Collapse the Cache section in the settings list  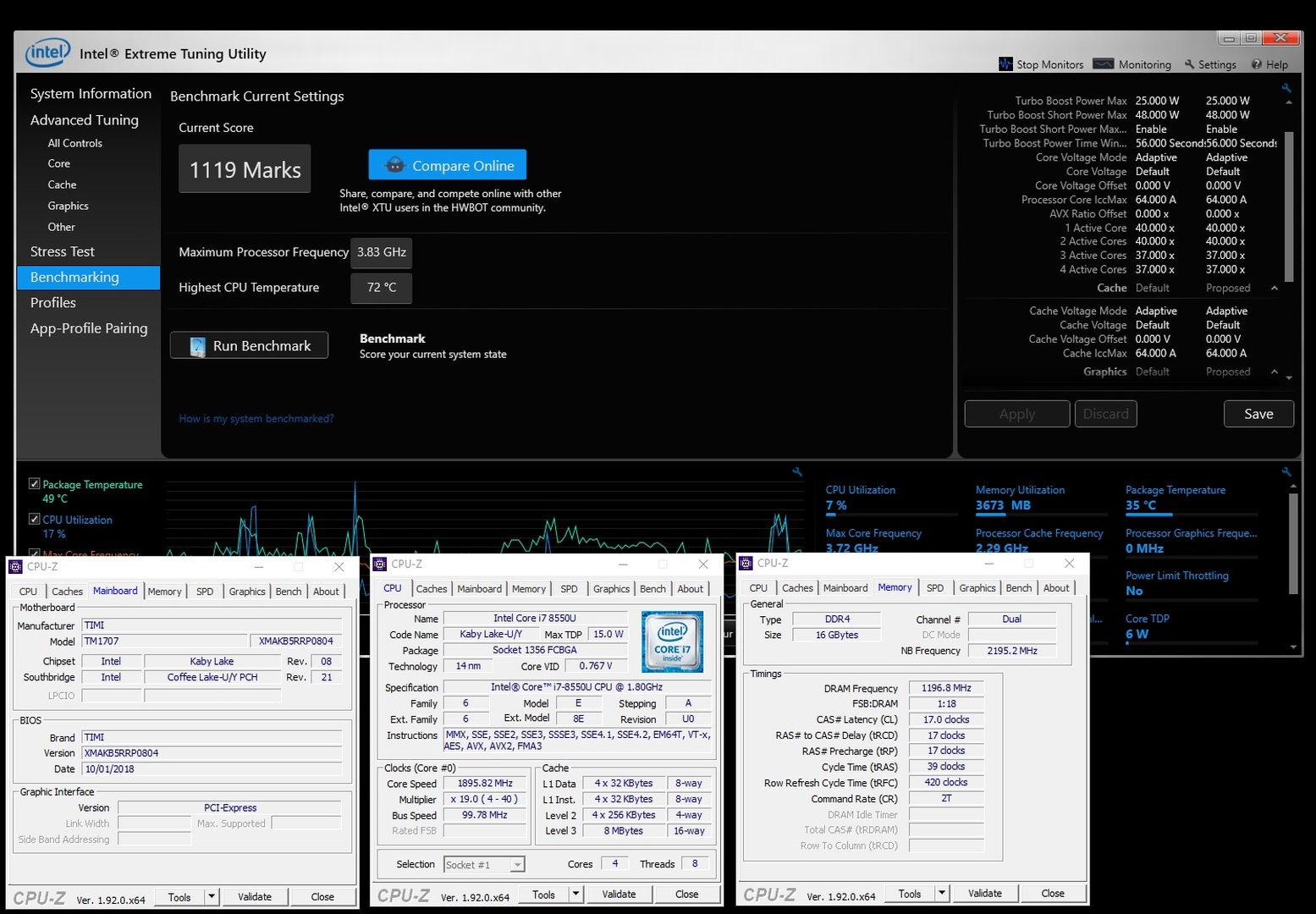click(x=1275, y=288)
